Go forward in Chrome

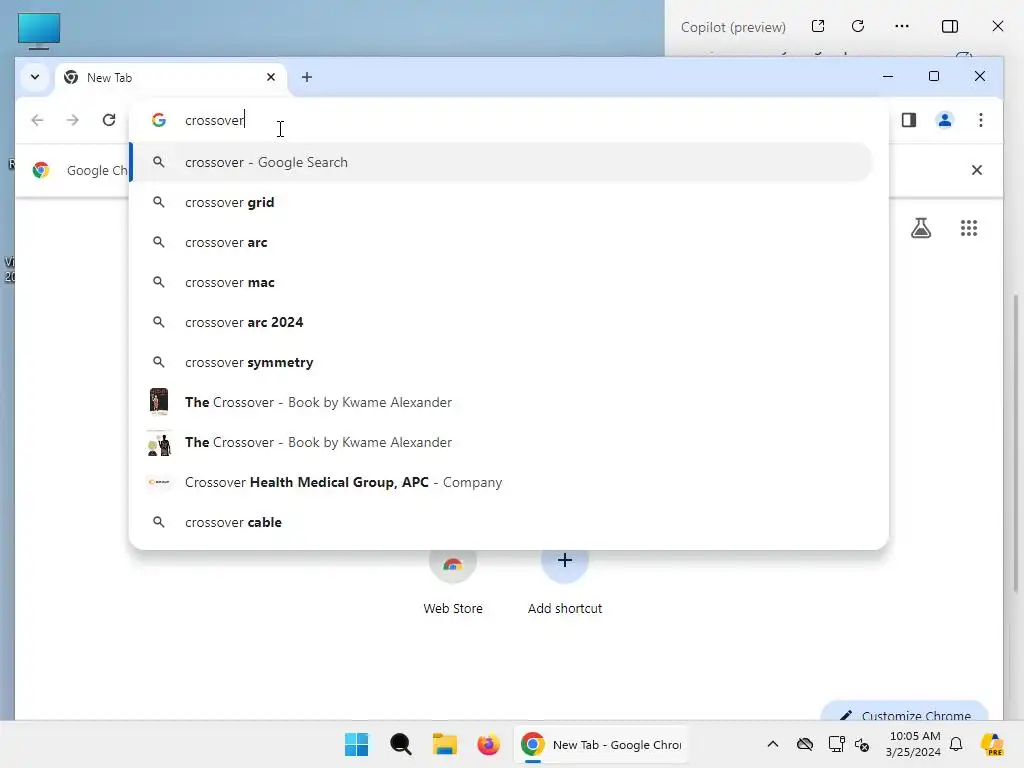(x=72, y=120)
